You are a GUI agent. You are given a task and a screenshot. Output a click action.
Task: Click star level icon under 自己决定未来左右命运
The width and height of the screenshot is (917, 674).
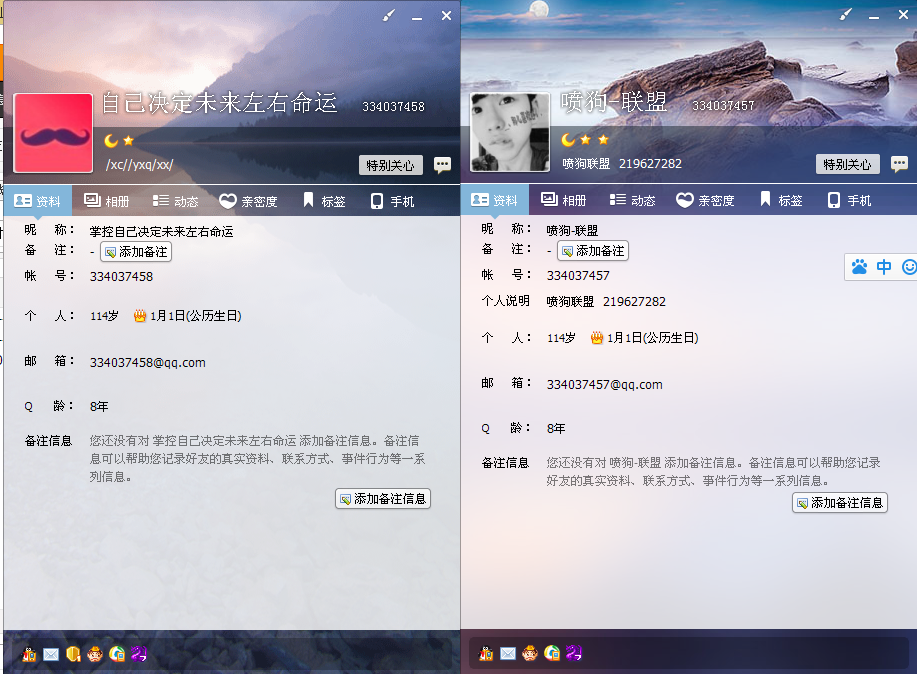pos(129,140)
